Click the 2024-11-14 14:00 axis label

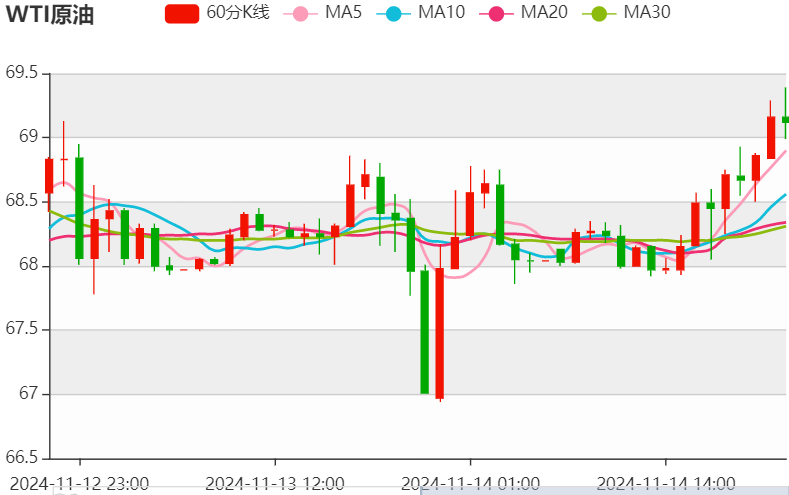click(x=666, y=484)
